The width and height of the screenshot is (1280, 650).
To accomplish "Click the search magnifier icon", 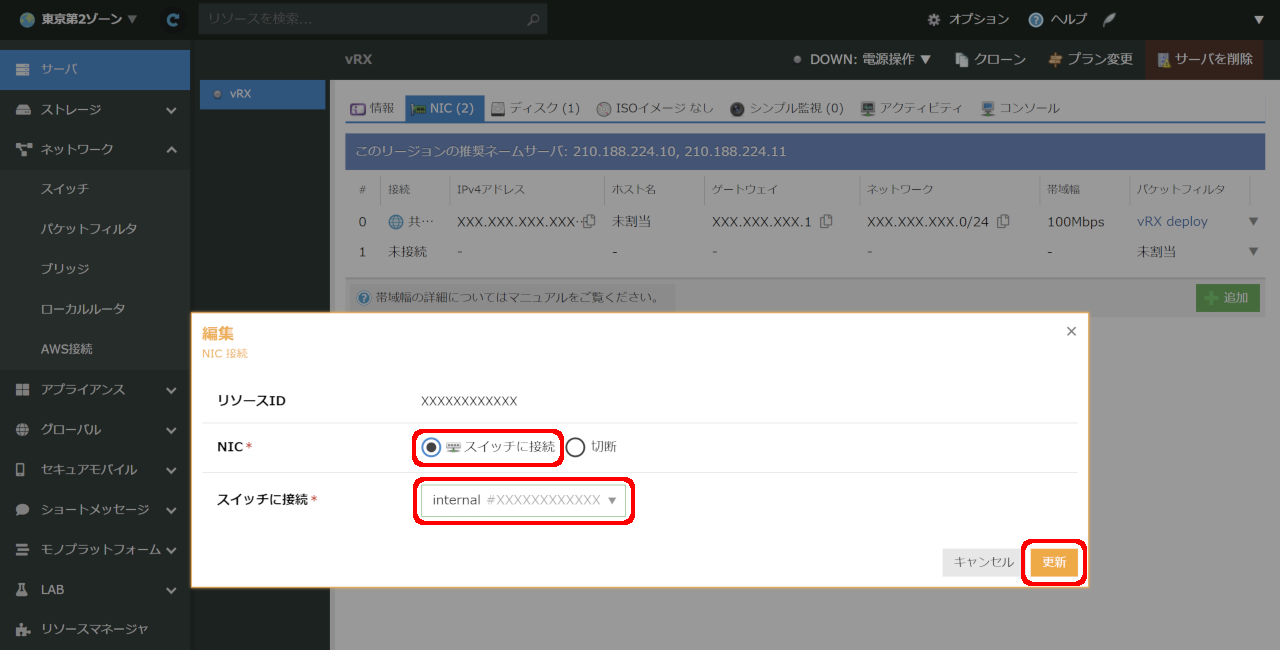I will [535, 19].
